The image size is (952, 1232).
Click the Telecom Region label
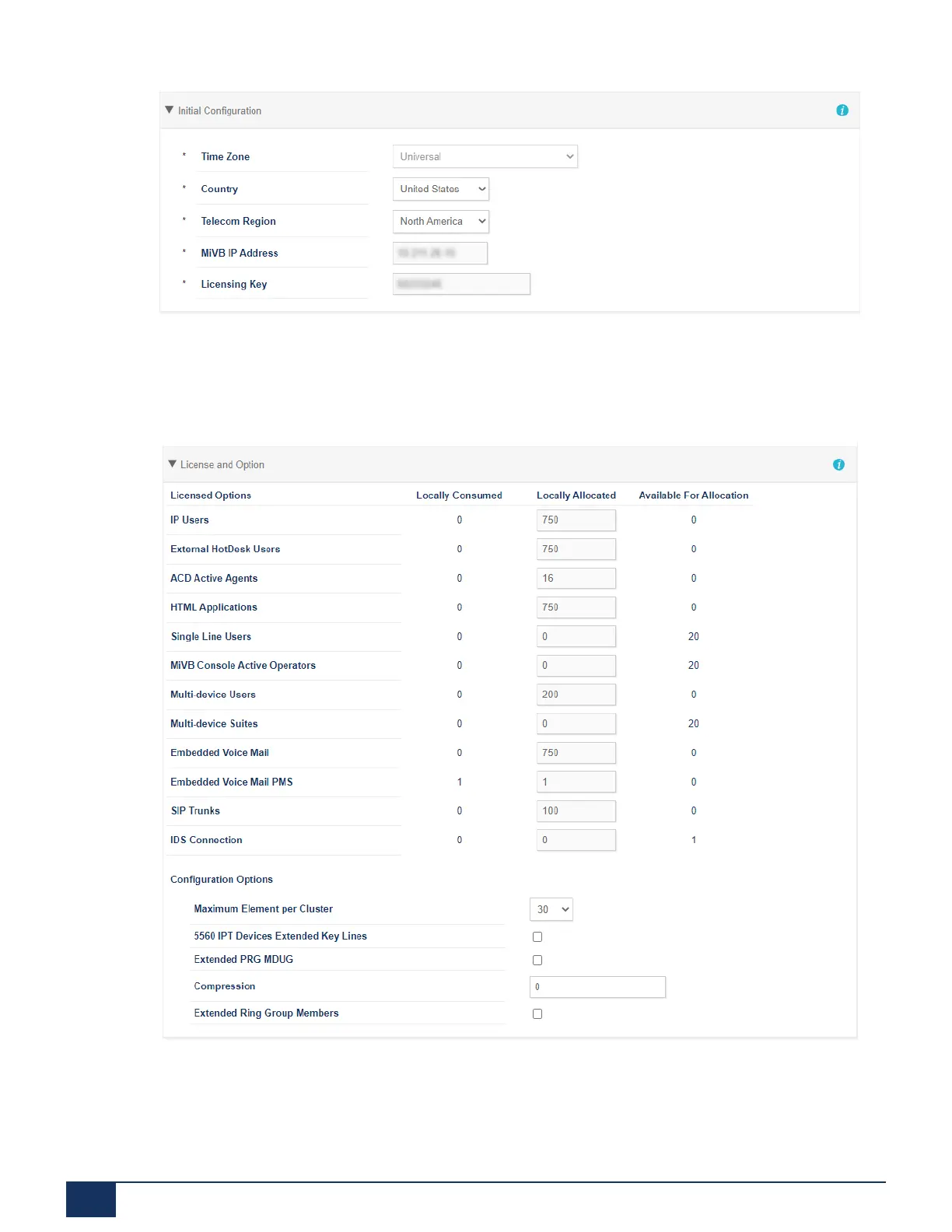pos(238,222)
